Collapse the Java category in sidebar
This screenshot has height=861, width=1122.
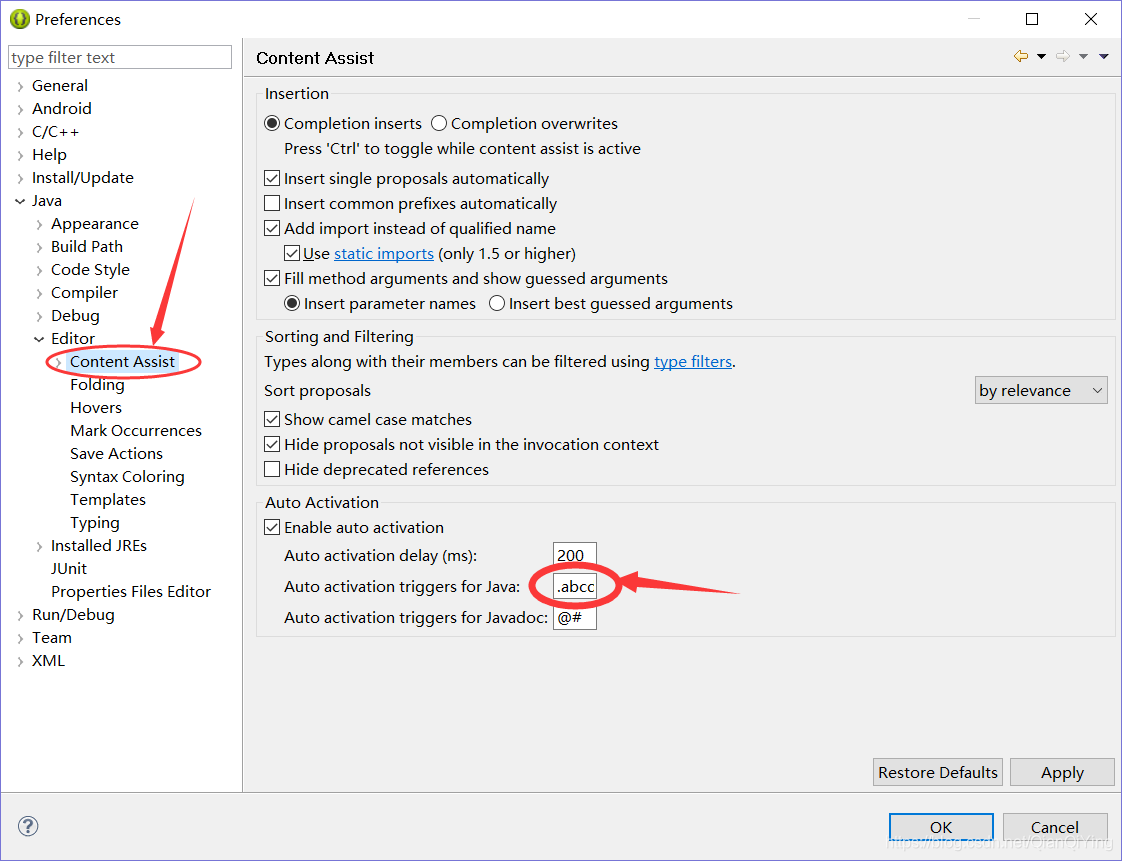click(20, 200)
